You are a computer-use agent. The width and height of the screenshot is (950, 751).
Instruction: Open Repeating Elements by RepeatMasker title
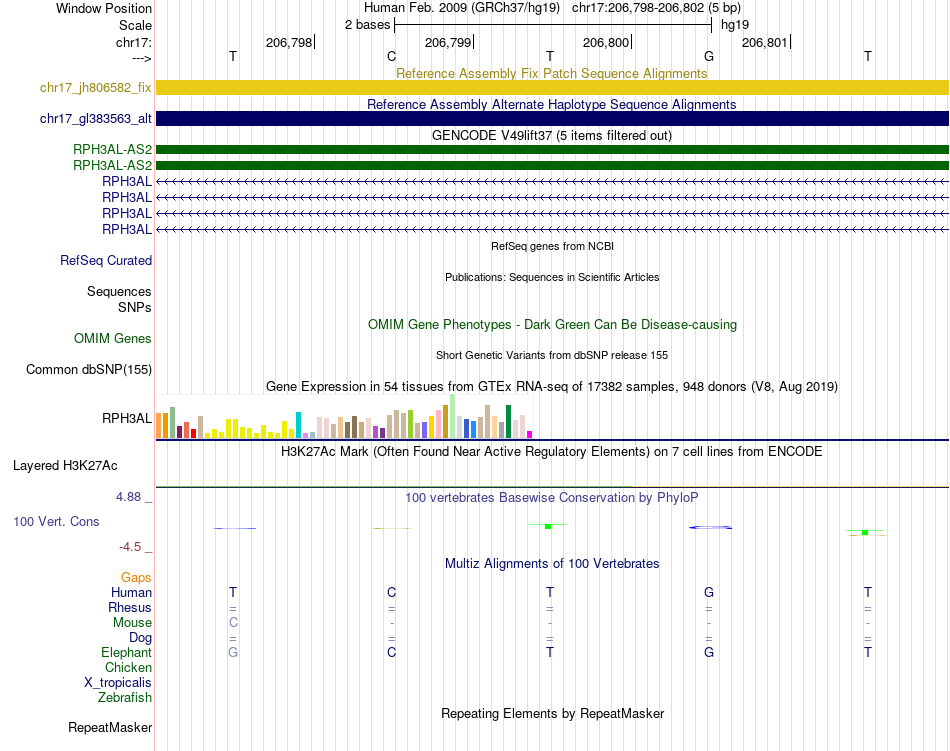point(552,714)
